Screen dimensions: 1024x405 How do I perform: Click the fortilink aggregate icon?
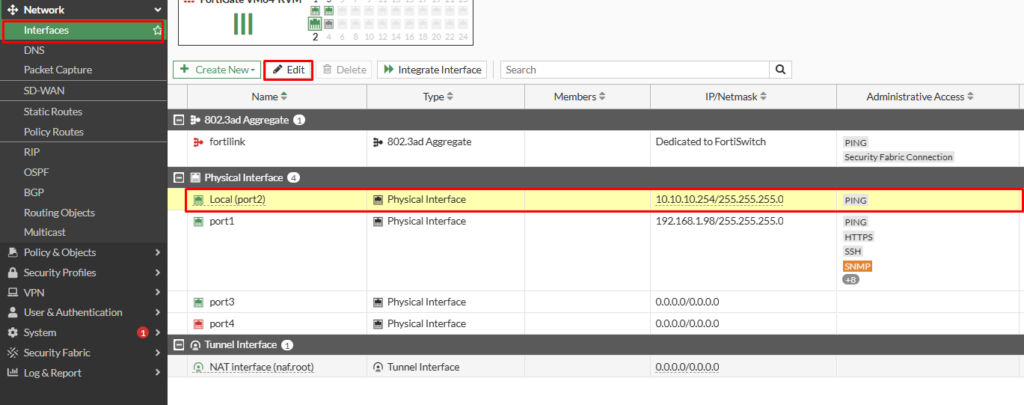199,142
